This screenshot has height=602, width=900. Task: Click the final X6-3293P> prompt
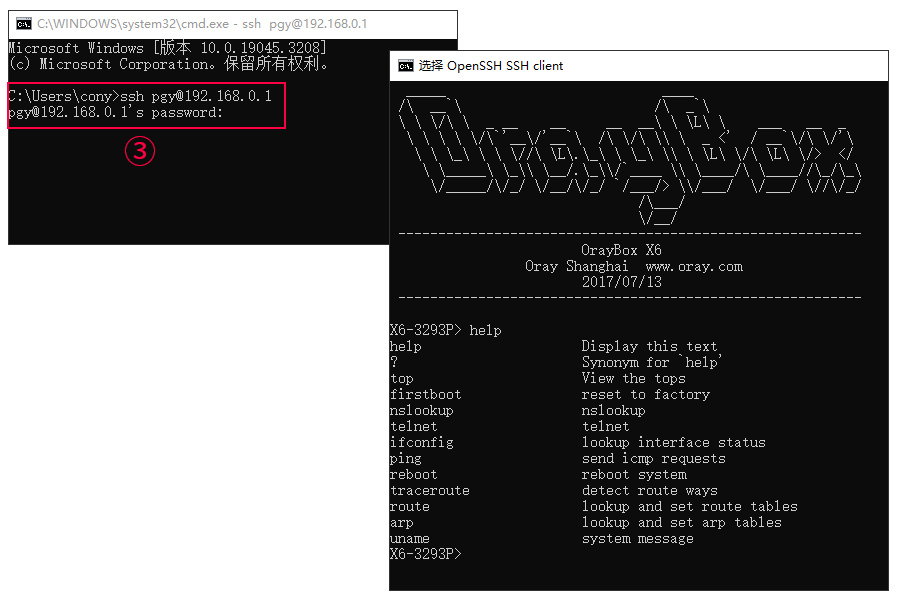pos(425,554)
